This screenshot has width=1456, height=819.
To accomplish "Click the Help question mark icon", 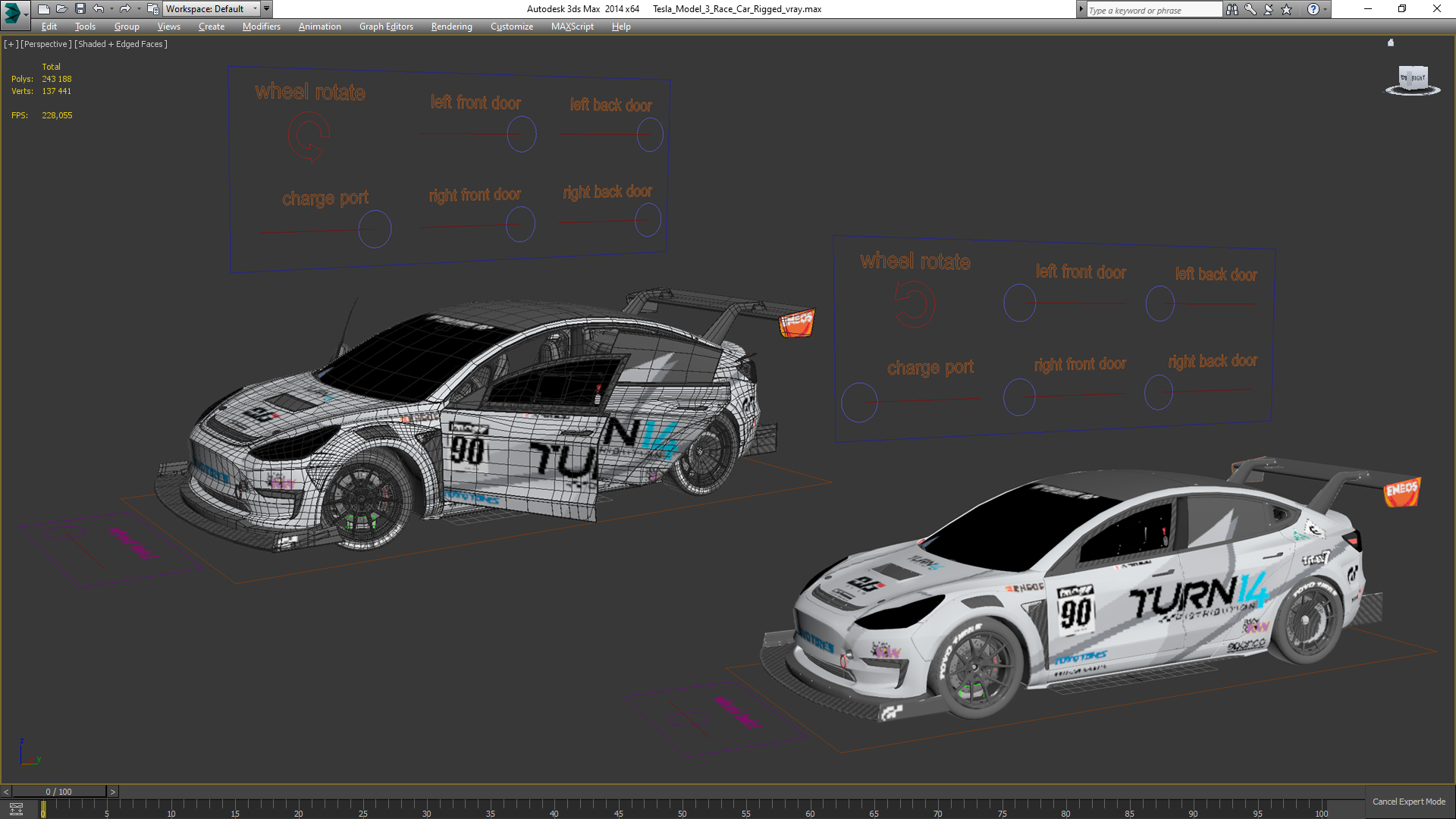I will tap(1313, 9).
